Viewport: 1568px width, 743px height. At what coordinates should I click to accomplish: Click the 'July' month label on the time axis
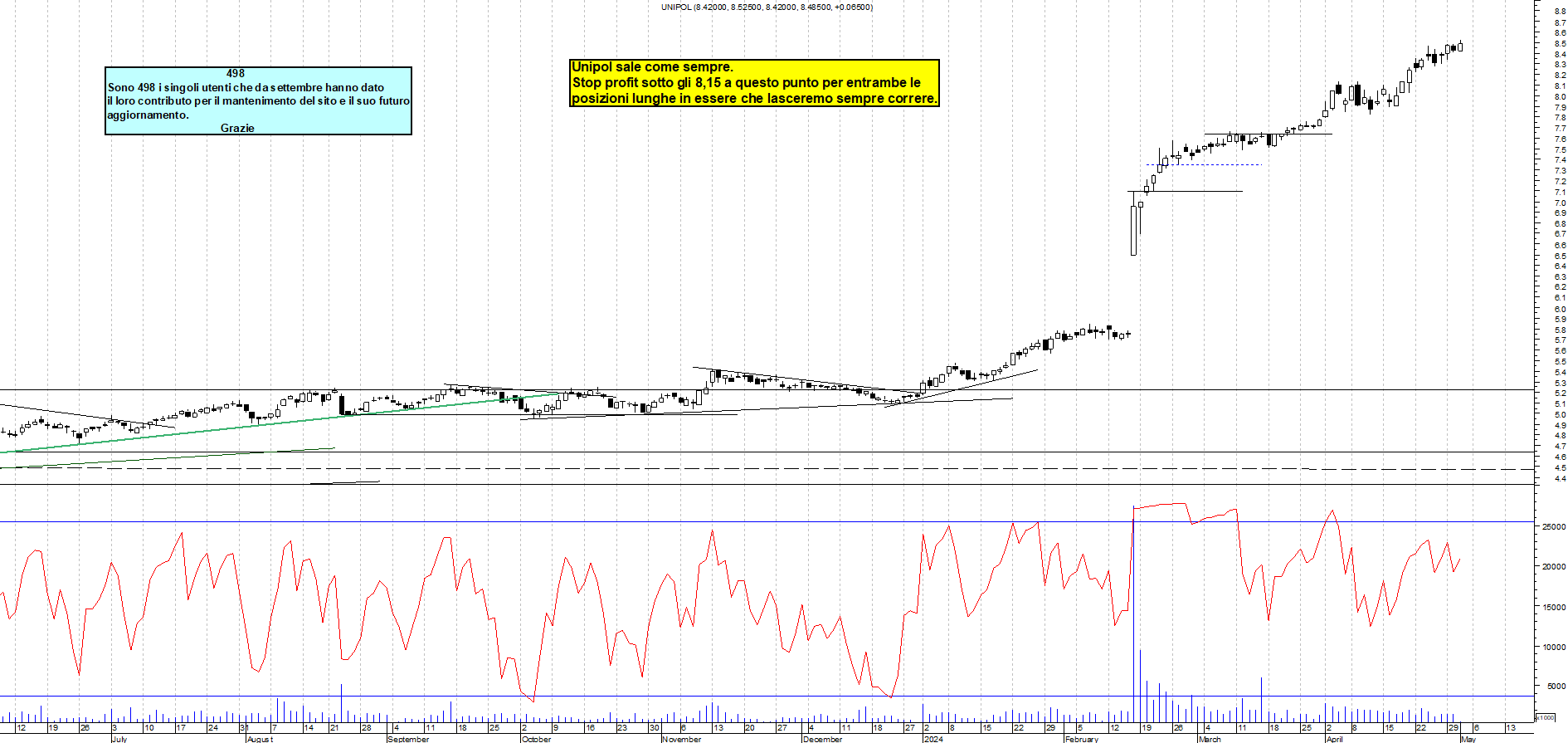[119, 739]
